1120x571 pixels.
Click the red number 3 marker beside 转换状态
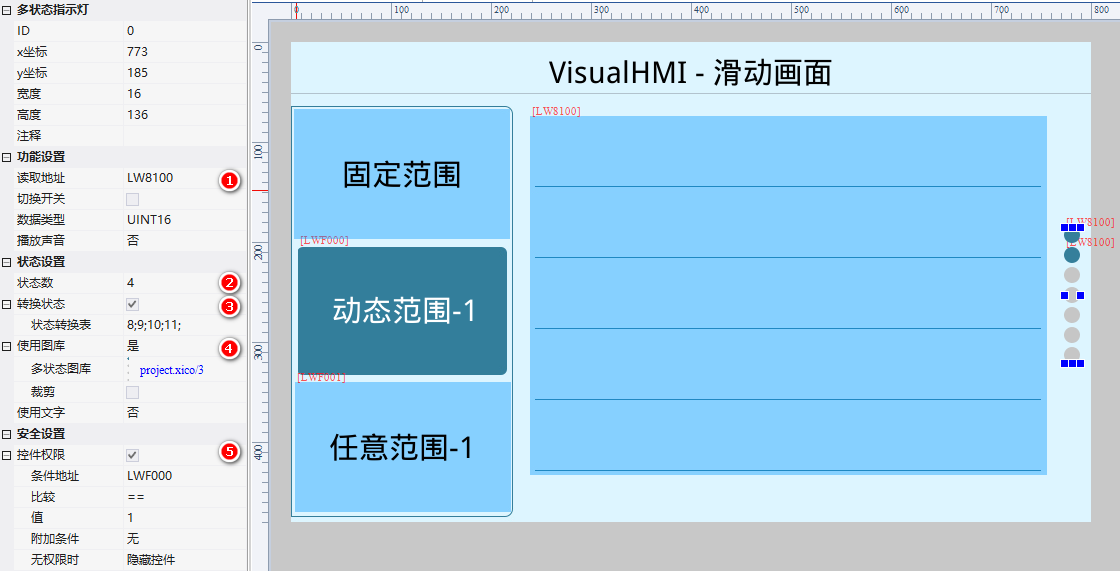pyautogui.click(x=229, y=306)
